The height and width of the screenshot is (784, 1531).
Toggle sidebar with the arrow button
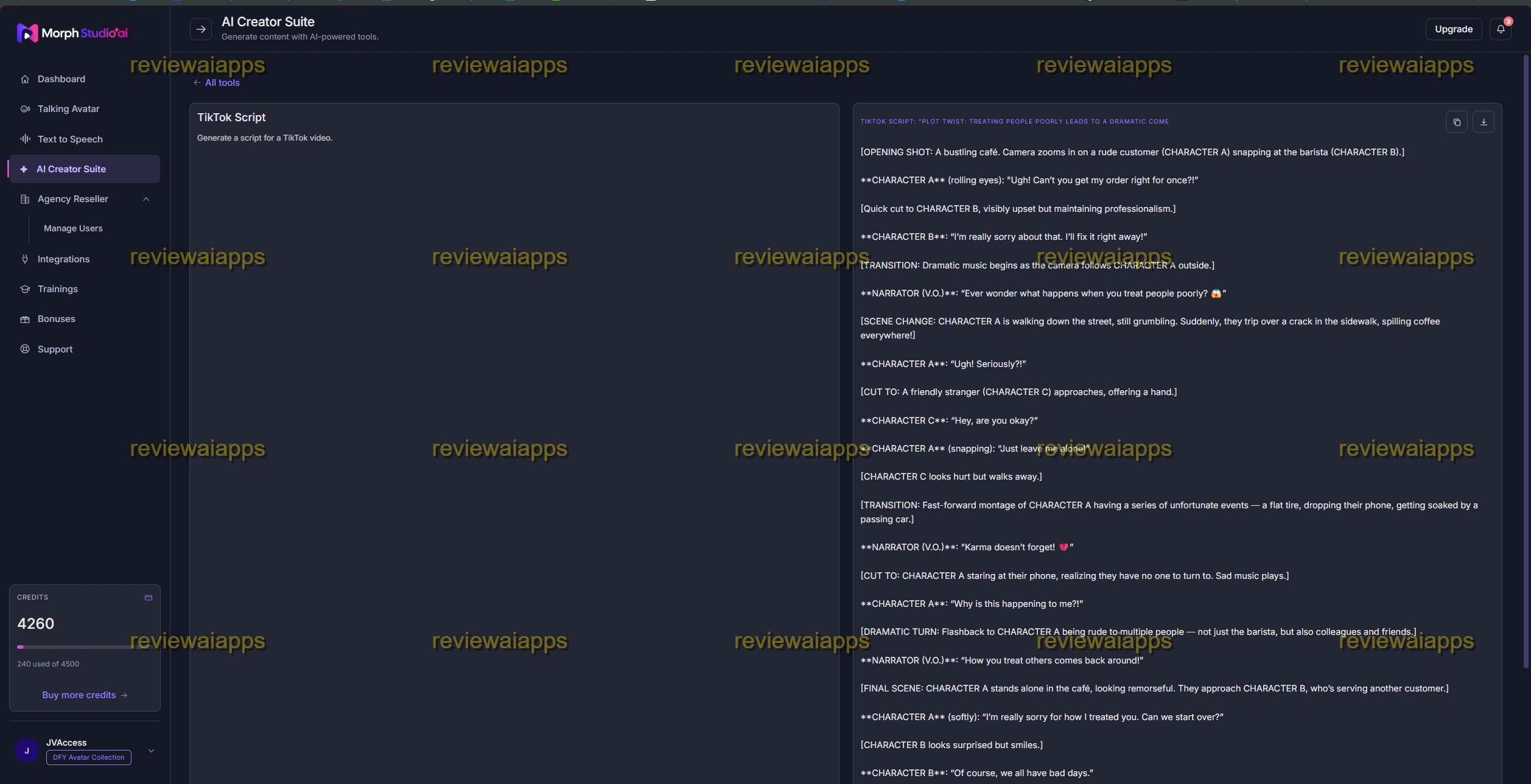tap(201, 29)
